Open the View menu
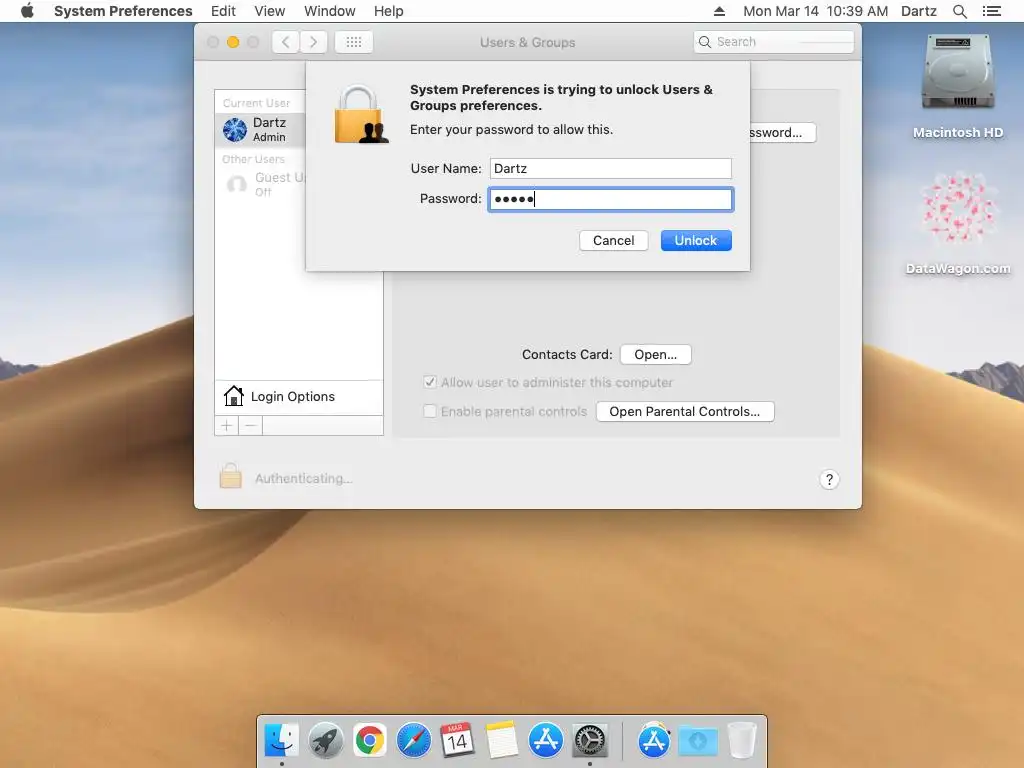1024x768 pixels. 269,11
